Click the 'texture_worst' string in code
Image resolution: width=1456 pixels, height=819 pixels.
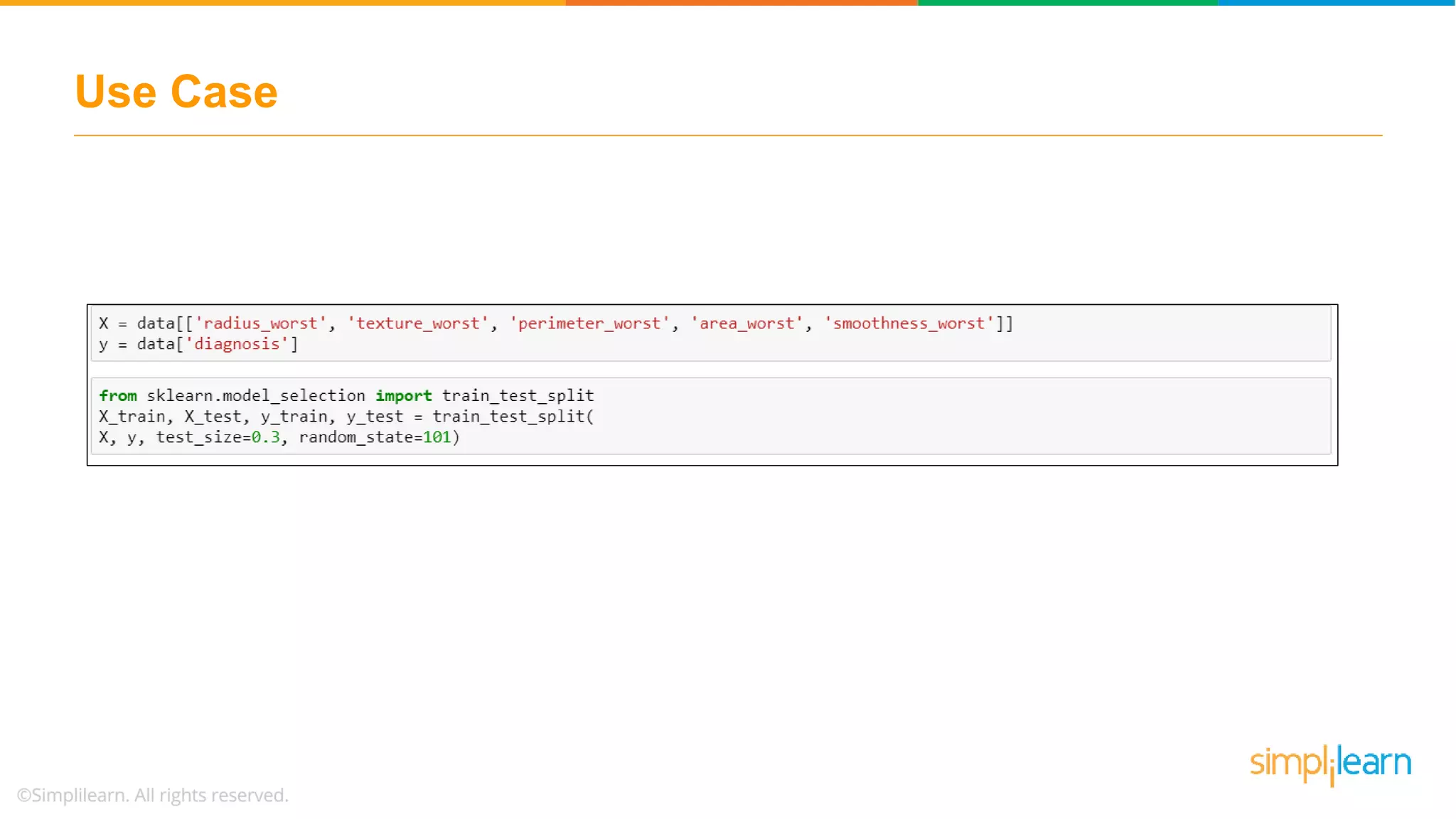pos(418,323)
